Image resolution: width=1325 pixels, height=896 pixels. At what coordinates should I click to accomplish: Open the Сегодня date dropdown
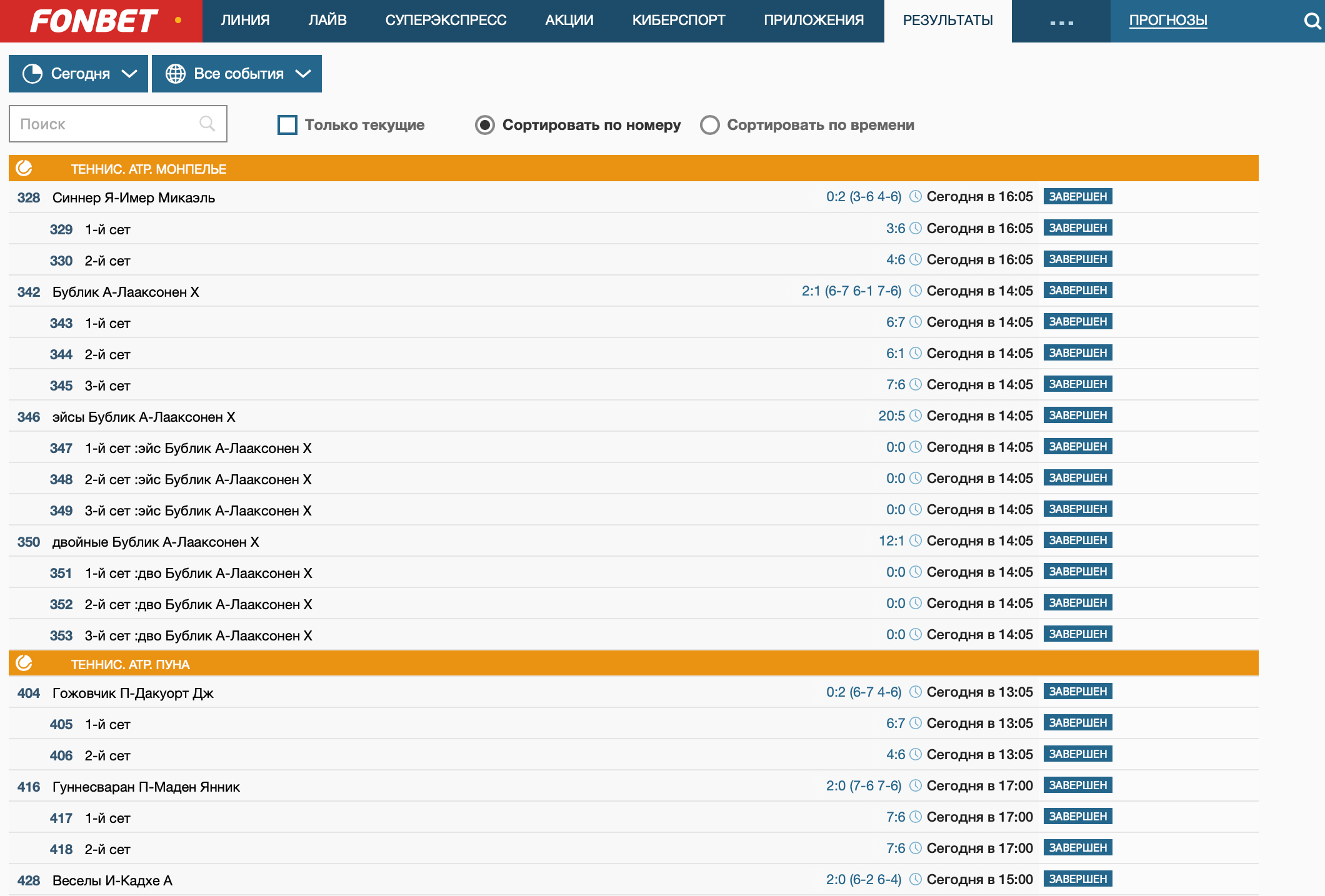(79, 74)
